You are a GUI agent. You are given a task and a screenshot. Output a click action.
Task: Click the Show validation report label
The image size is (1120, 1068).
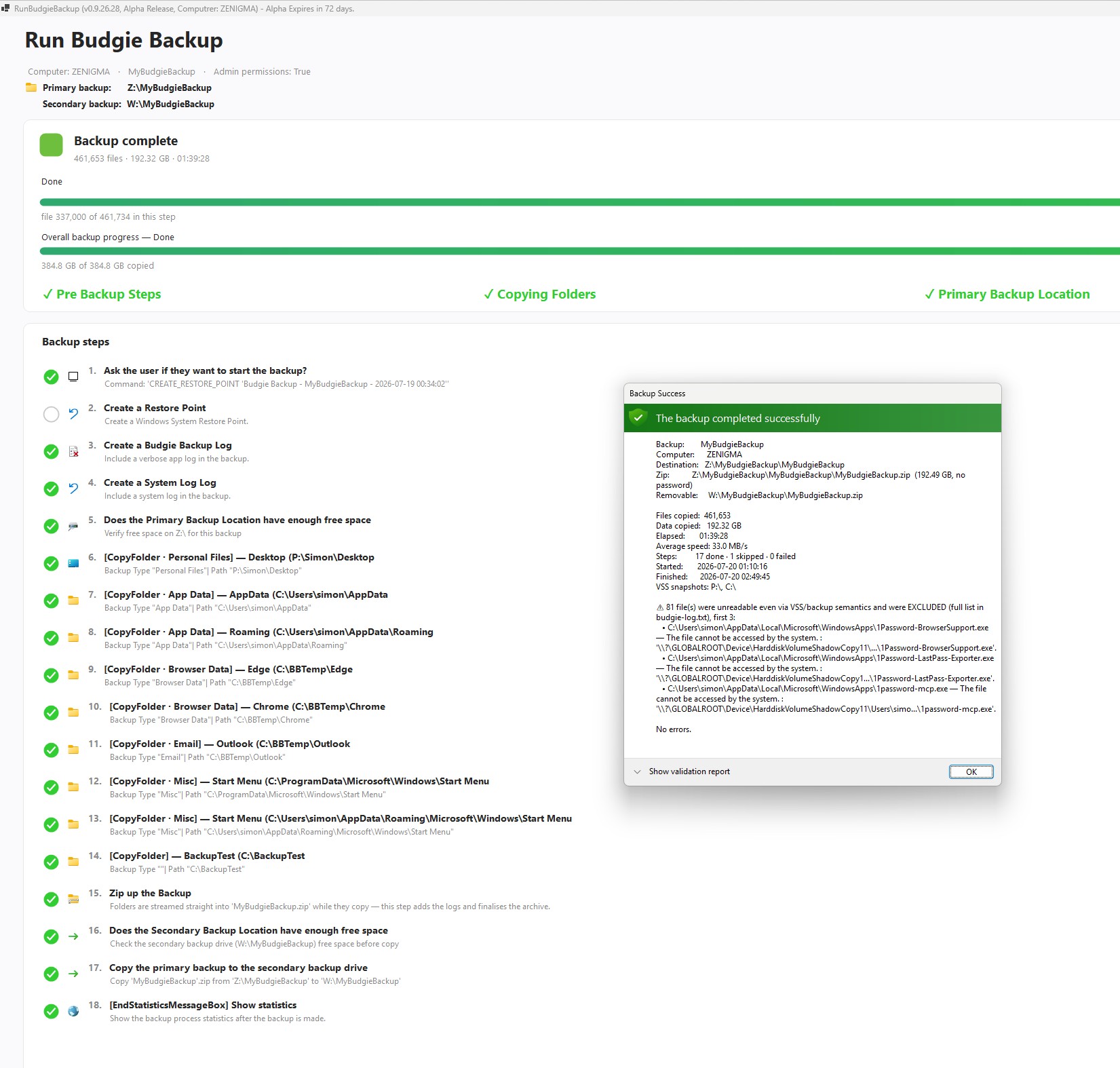689,771
